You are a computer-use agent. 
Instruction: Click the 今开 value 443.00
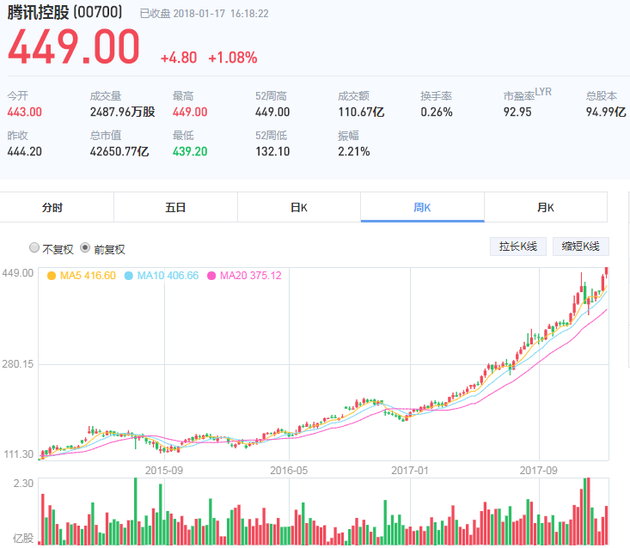(x=25, y=112)
